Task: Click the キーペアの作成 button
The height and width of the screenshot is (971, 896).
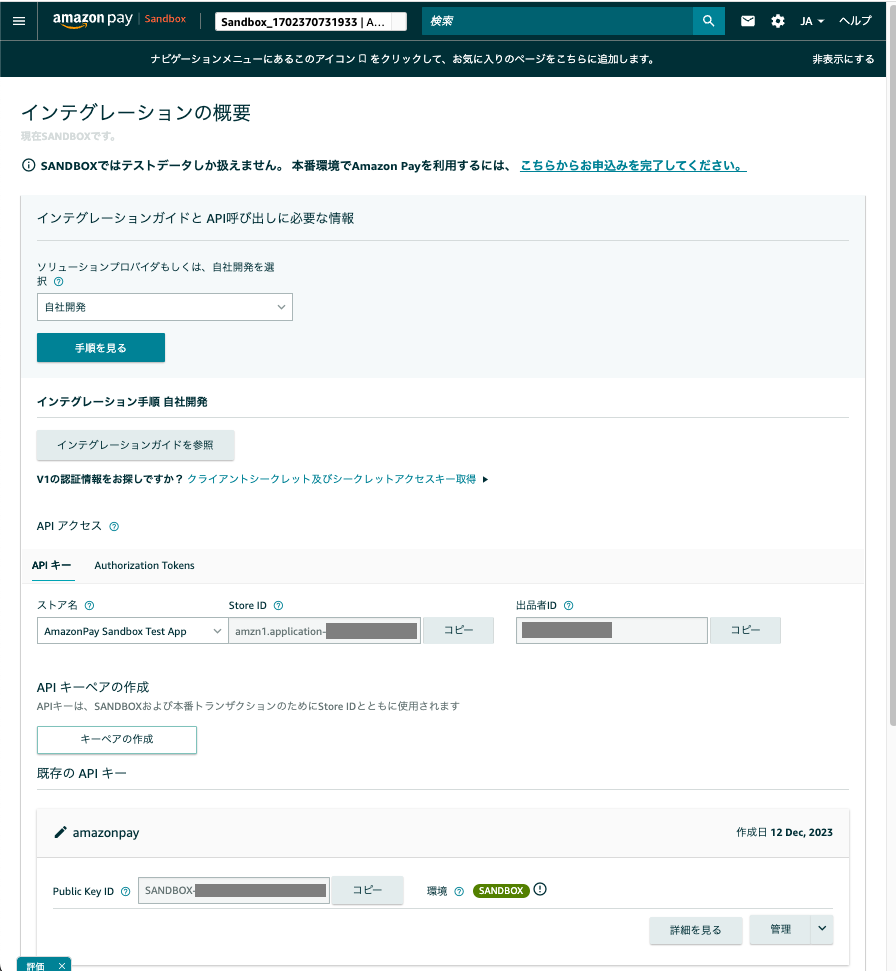Action: click(116, 739)
